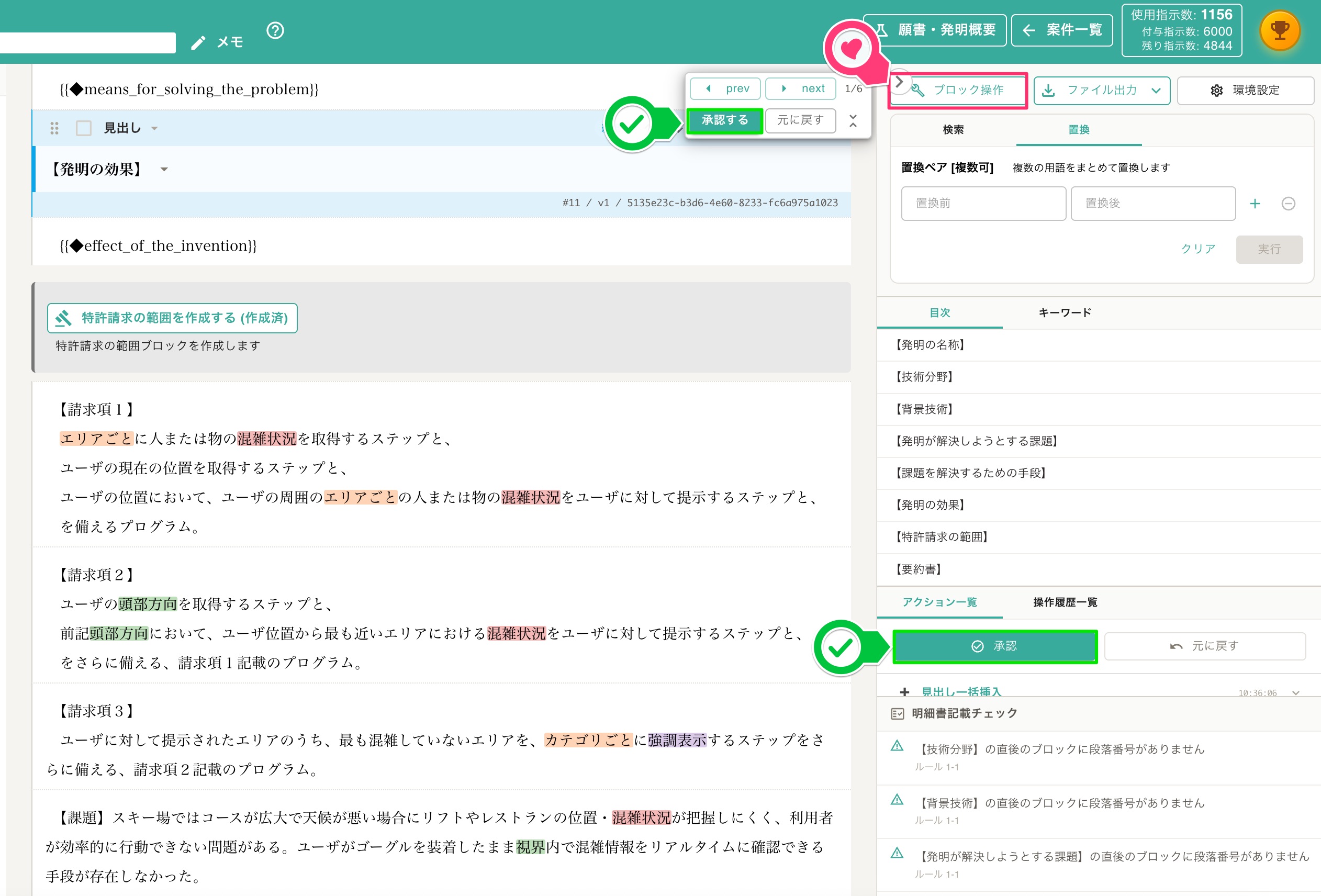Click warning icon for 【背景技術】 rule
Screen dimensions: 1321x896
tap(897, 799)
